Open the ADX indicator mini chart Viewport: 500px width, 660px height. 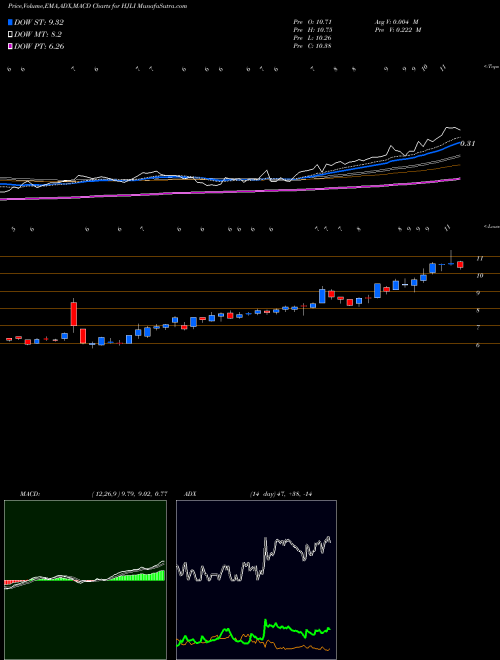(x=256, y=580)
